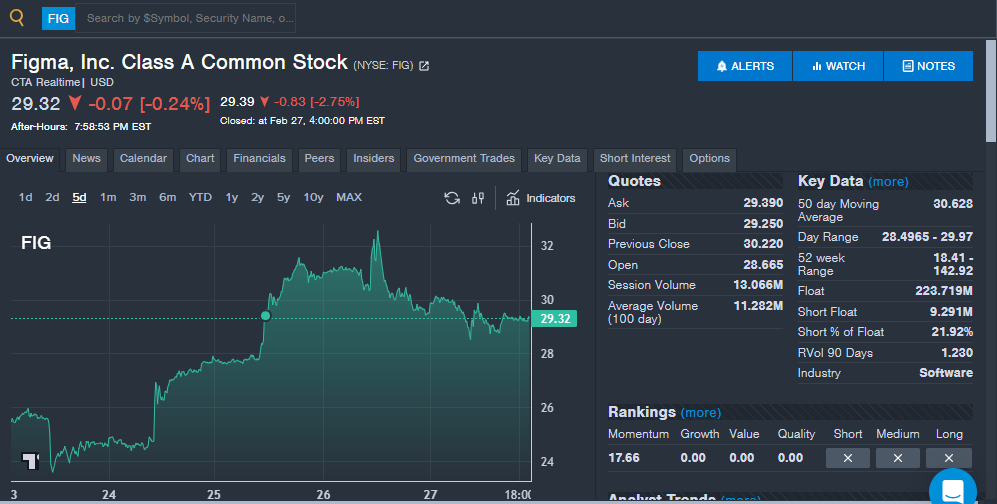Viewport: 997px width, 504px height.
Task: Open the chat bubble widget
Action: (x=952, y=490)
